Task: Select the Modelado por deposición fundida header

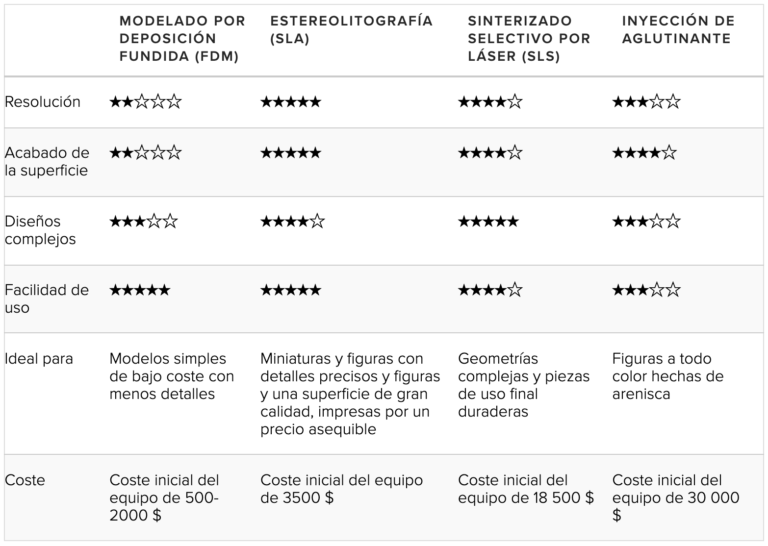Action: (x=182, y=38)
